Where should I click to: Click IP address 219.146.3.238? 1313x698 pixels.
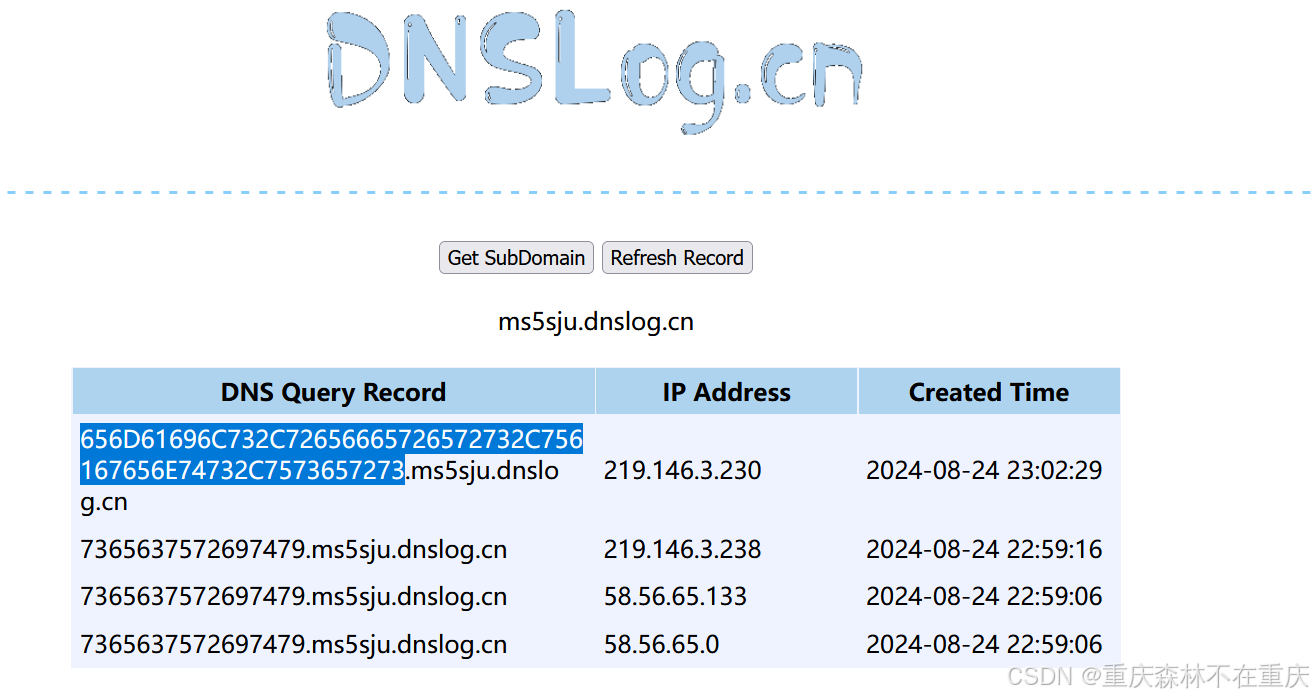click(x=682, y=549)
